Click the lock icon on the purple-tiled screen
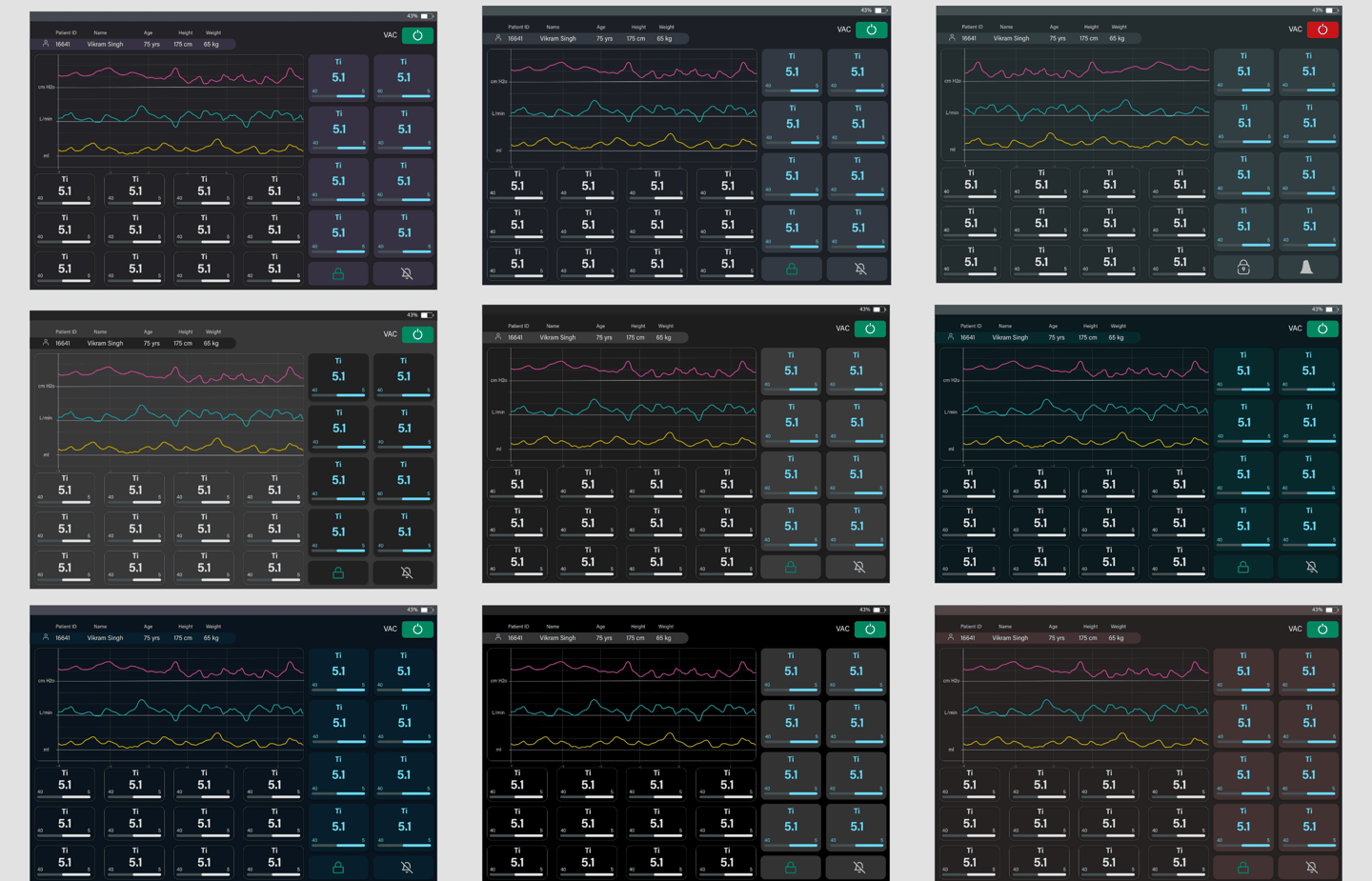Viewport: 1372px width, 881px height. coord(338,273)
